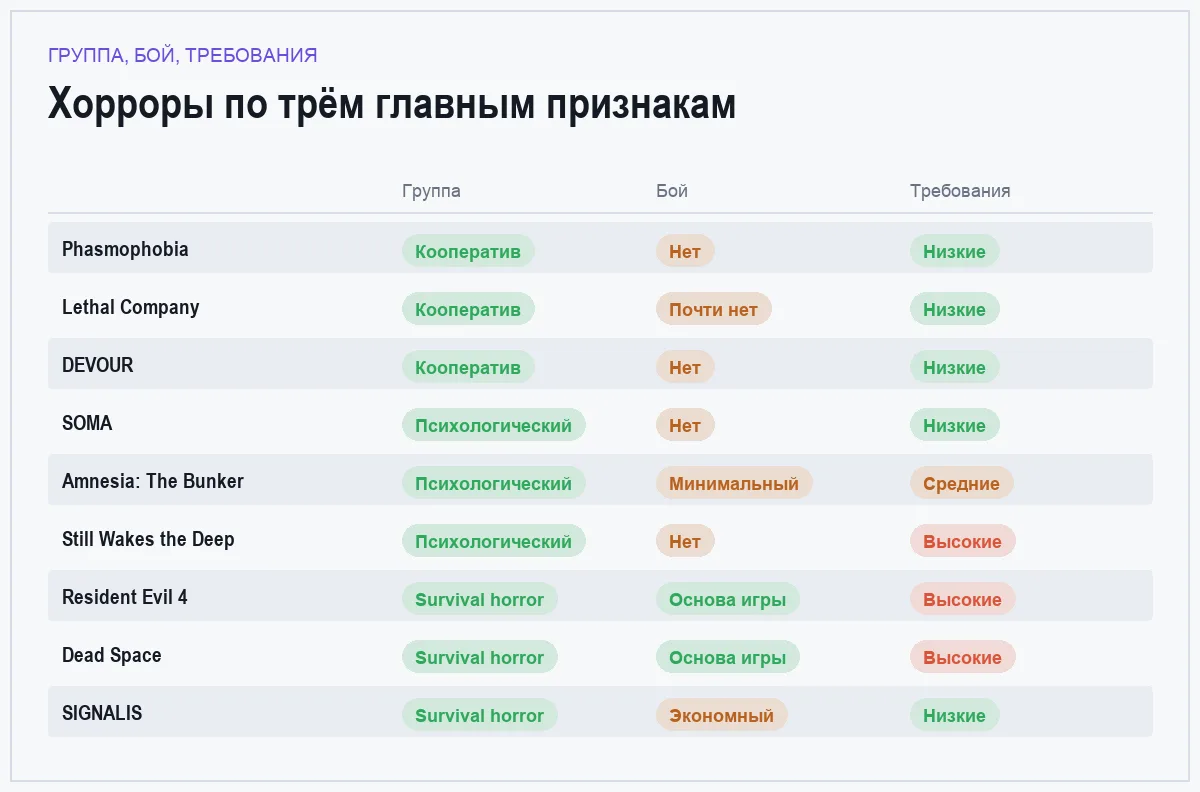Screen dimensions: 1200x792
Task: Click Основа игры tag for Resident Evil 4
Action: pyautogui.click(x=728, y=599)
